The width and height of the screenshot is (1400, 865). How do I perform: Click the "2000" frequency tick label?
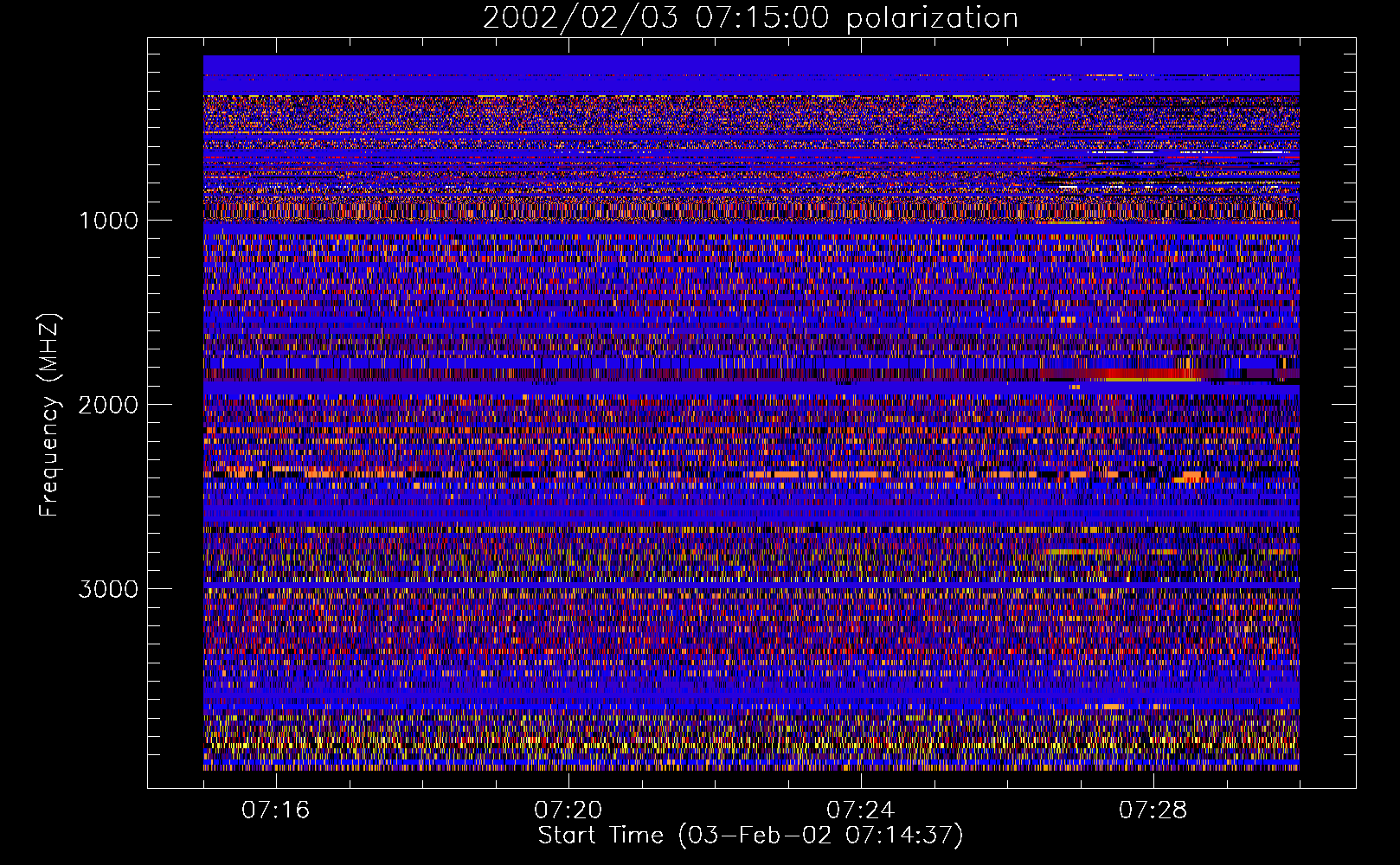click(x=108, y=405)
